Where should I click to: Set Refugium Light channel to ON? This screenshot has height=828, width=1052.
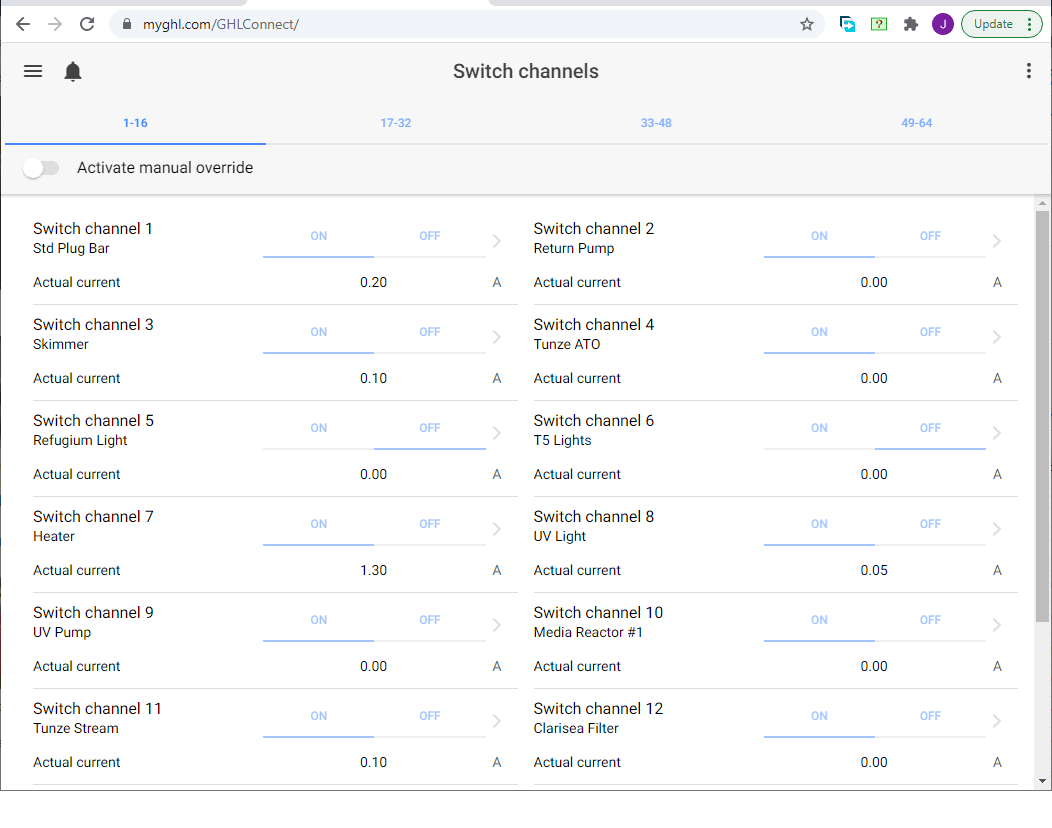tap(318, 429)
